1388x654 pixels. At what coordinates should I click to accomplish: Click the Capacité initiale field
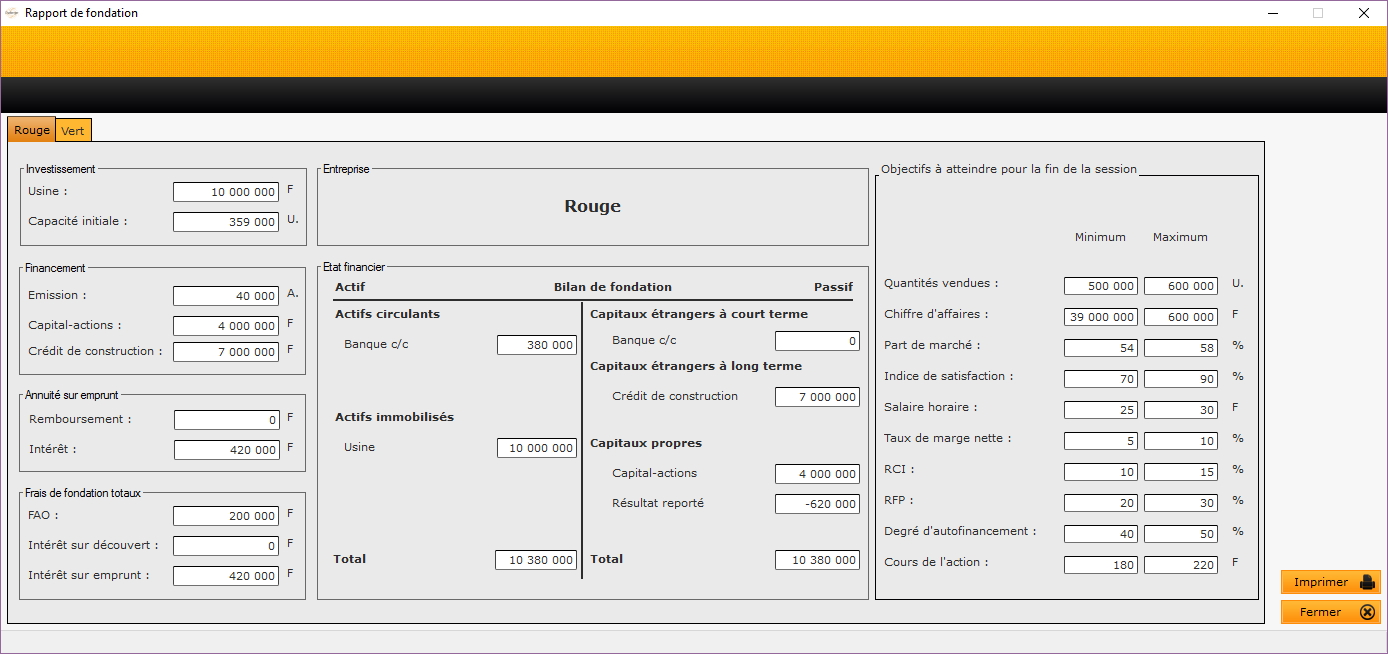(226, 222)
